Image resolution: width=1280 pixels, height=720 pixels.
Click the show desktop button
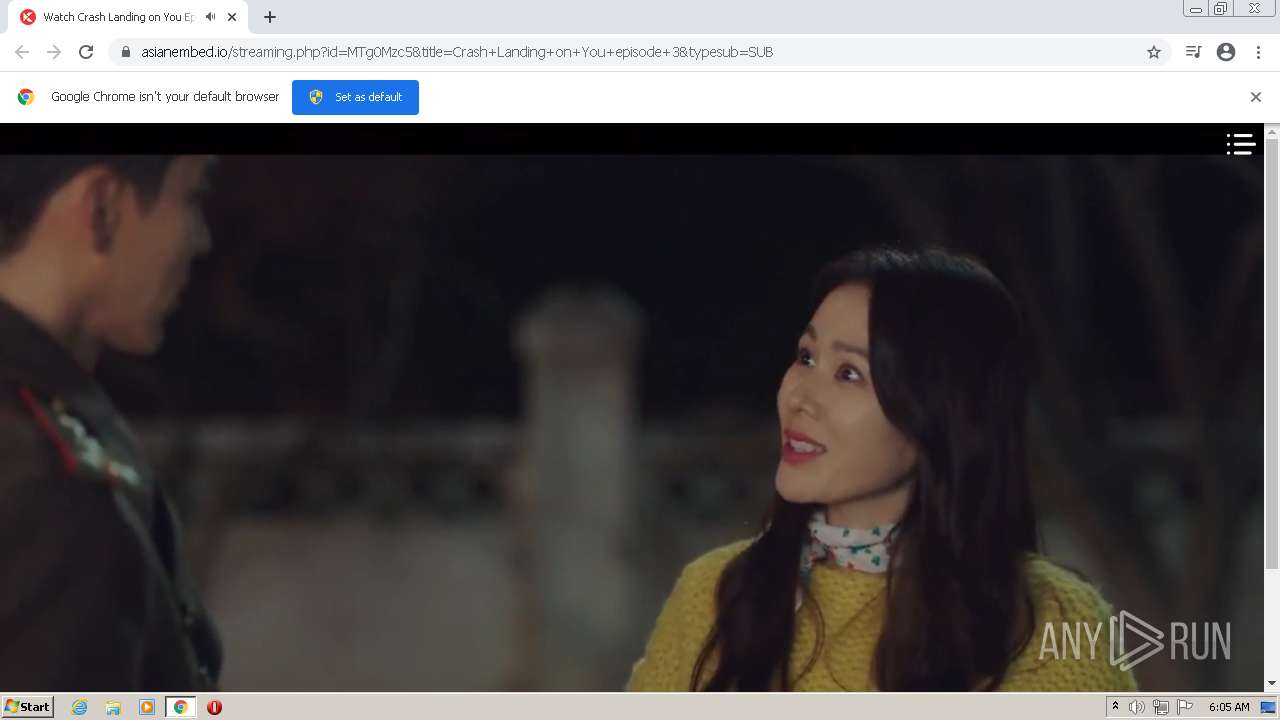click(x=1269, y=707)
